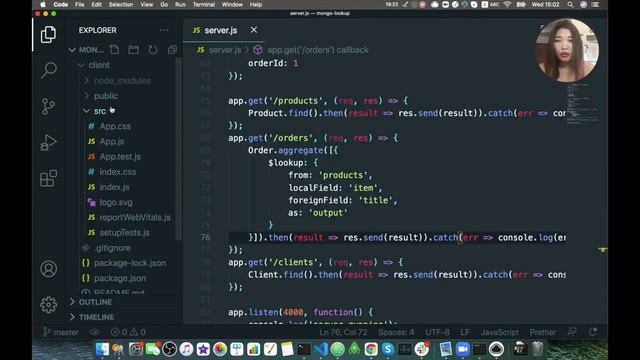
Task: Open App.css file
Action: [115, 126]
